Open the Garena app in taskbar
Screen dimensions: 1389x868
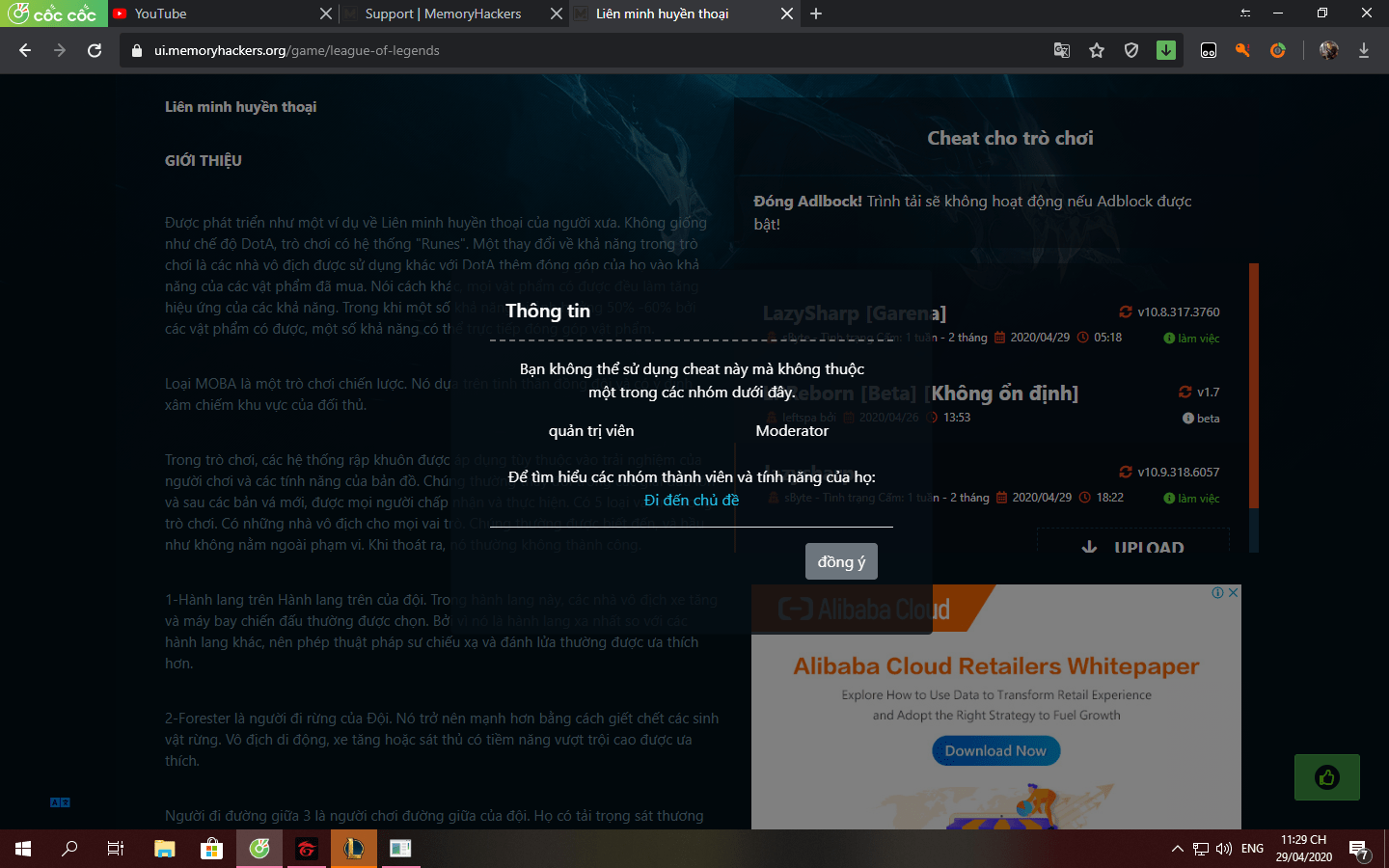pos(307,849)
